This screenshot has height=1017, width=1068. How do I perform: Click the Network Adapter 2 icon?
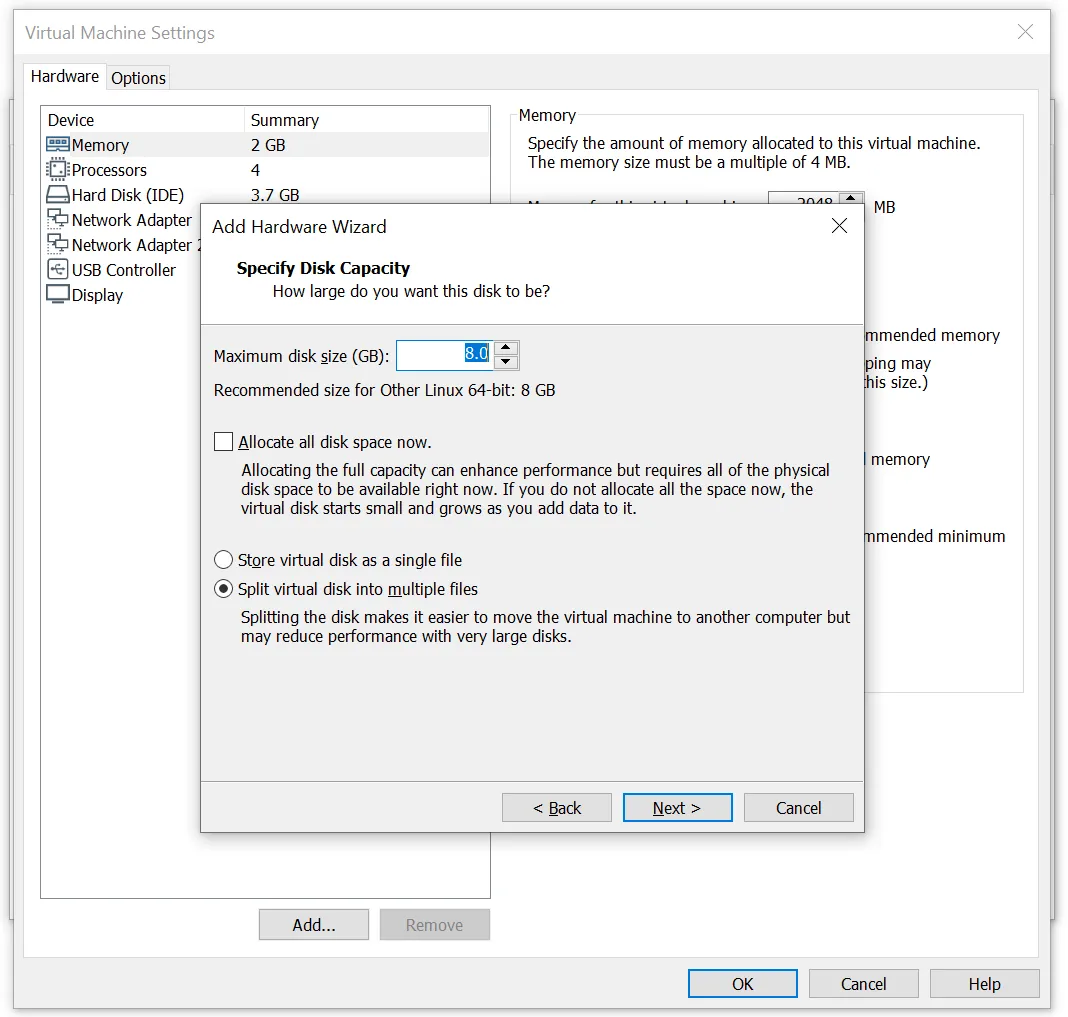tap(57, 245)
